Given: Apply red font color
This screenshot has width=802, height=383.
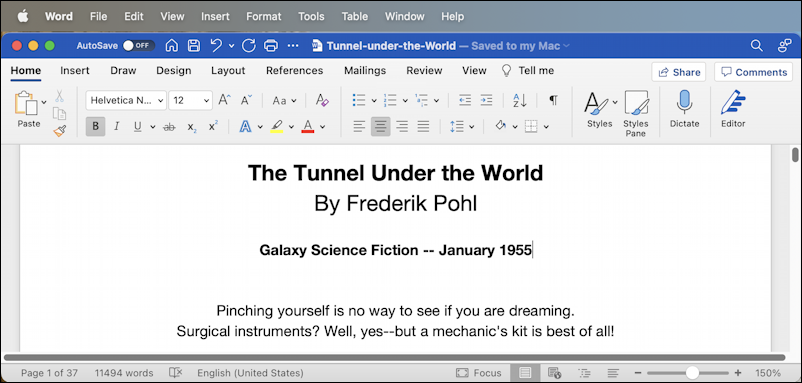Looking at the screenshot, I should point(308,127).
